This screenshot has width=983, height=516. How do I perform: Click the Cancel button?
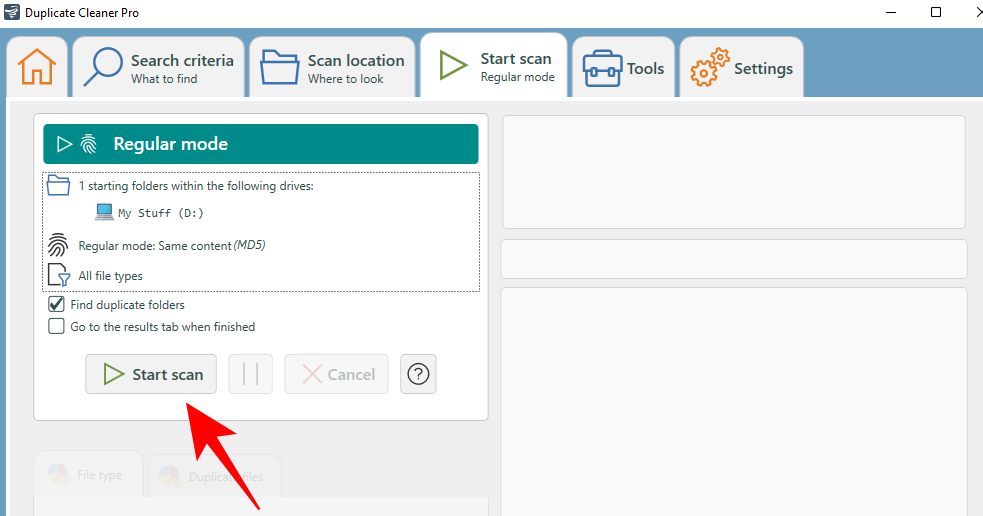(337, 374)
